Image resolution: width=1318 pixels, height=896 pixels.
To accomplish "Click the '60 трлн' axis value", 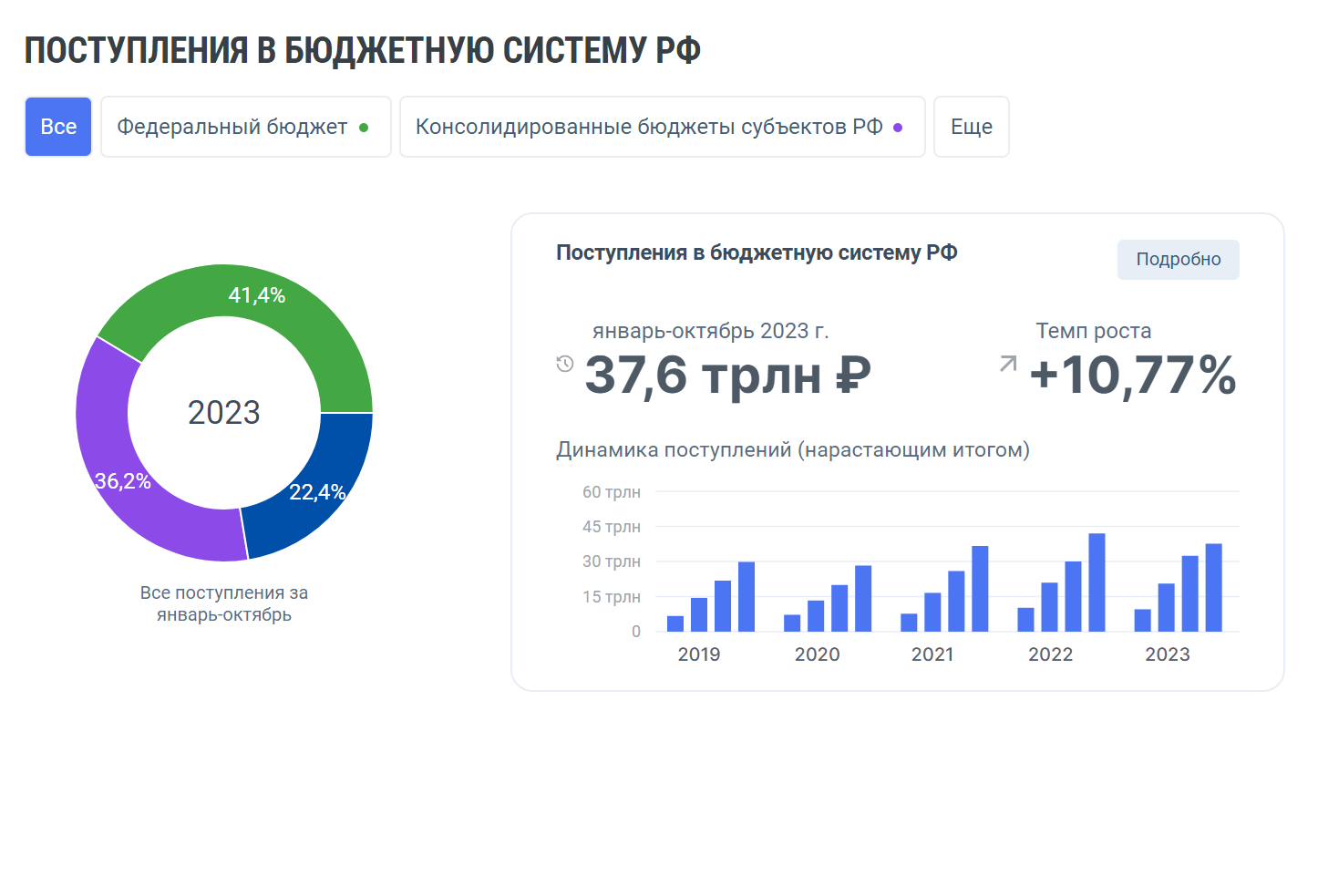I will click(612, 492).
